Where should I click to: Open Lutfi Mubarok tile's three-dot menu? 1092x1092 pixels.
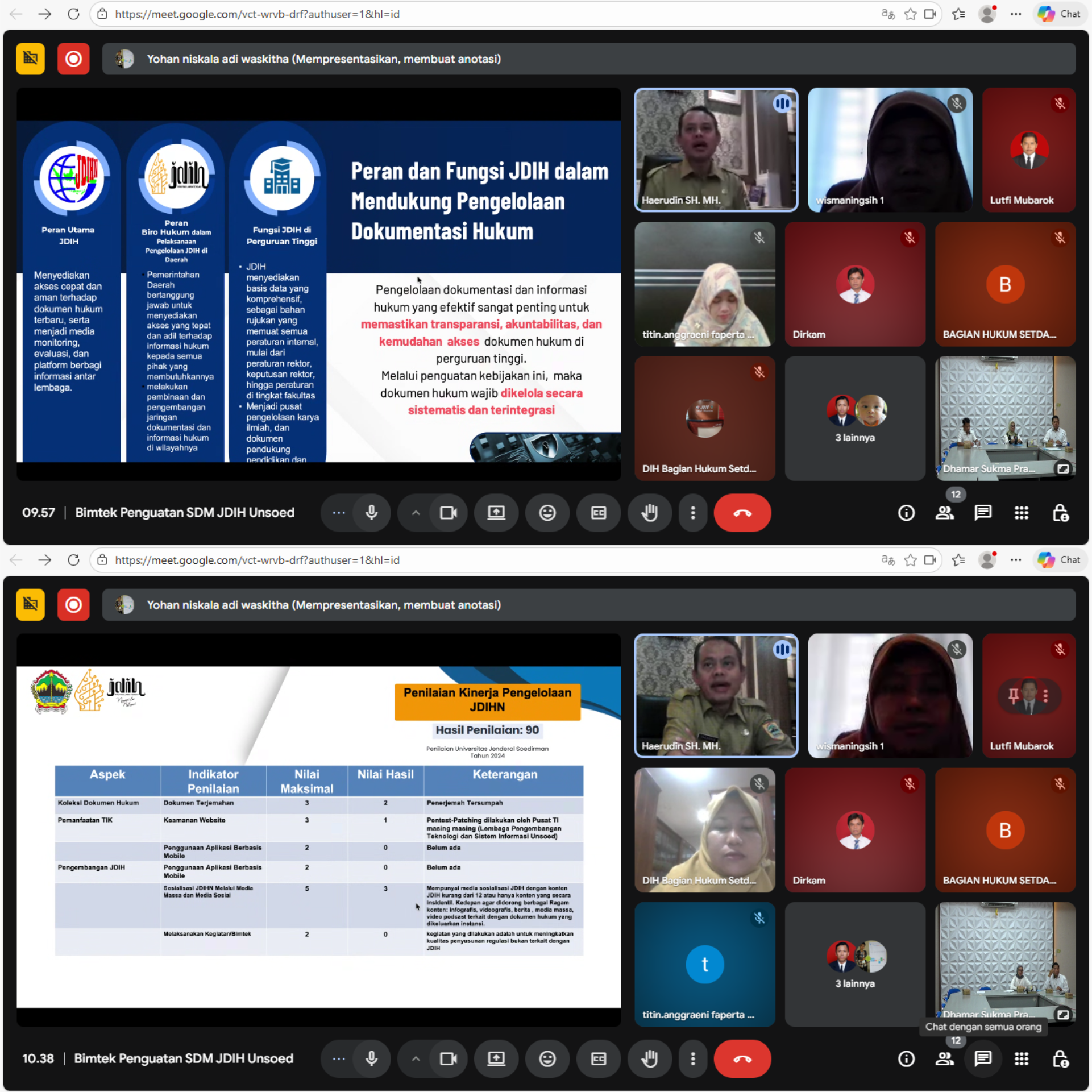click(x=1045, y=695)
